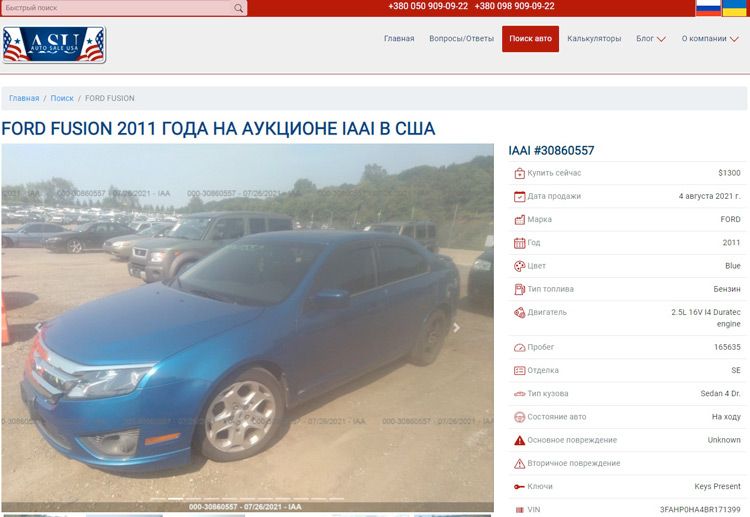Screen dimensions: 750x517
Task: Select Keys Present value
Action: click(x=717, y=486)
